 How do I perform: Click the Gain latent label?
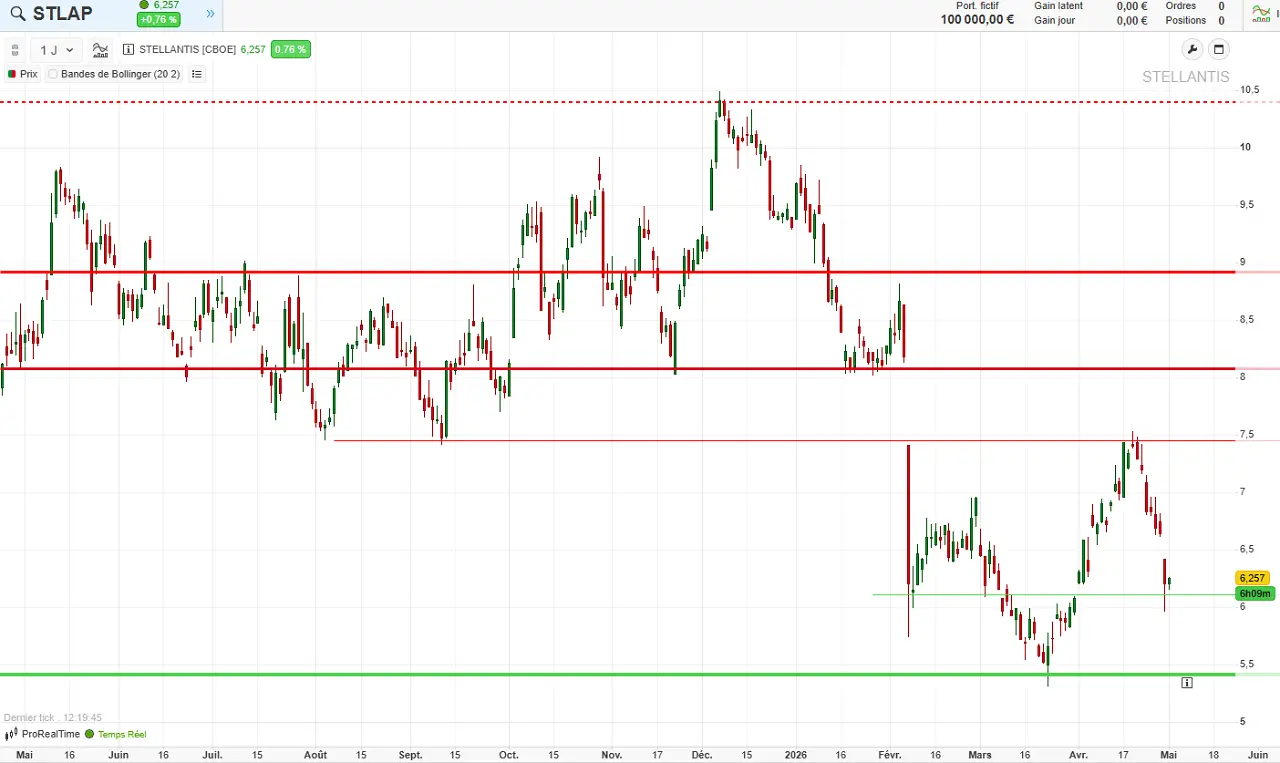1058,6
